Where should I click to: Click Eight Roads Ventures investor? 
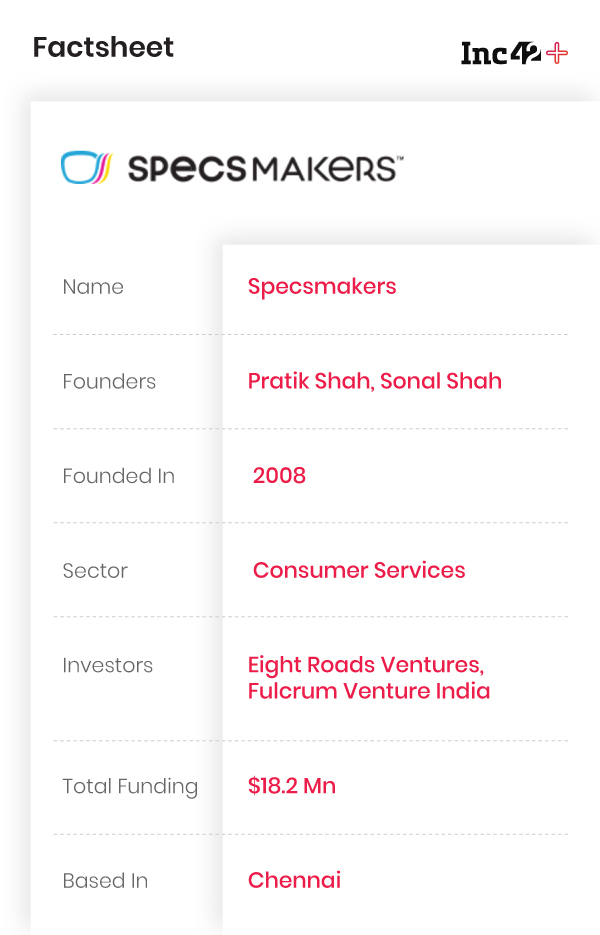tap(366, 665)
